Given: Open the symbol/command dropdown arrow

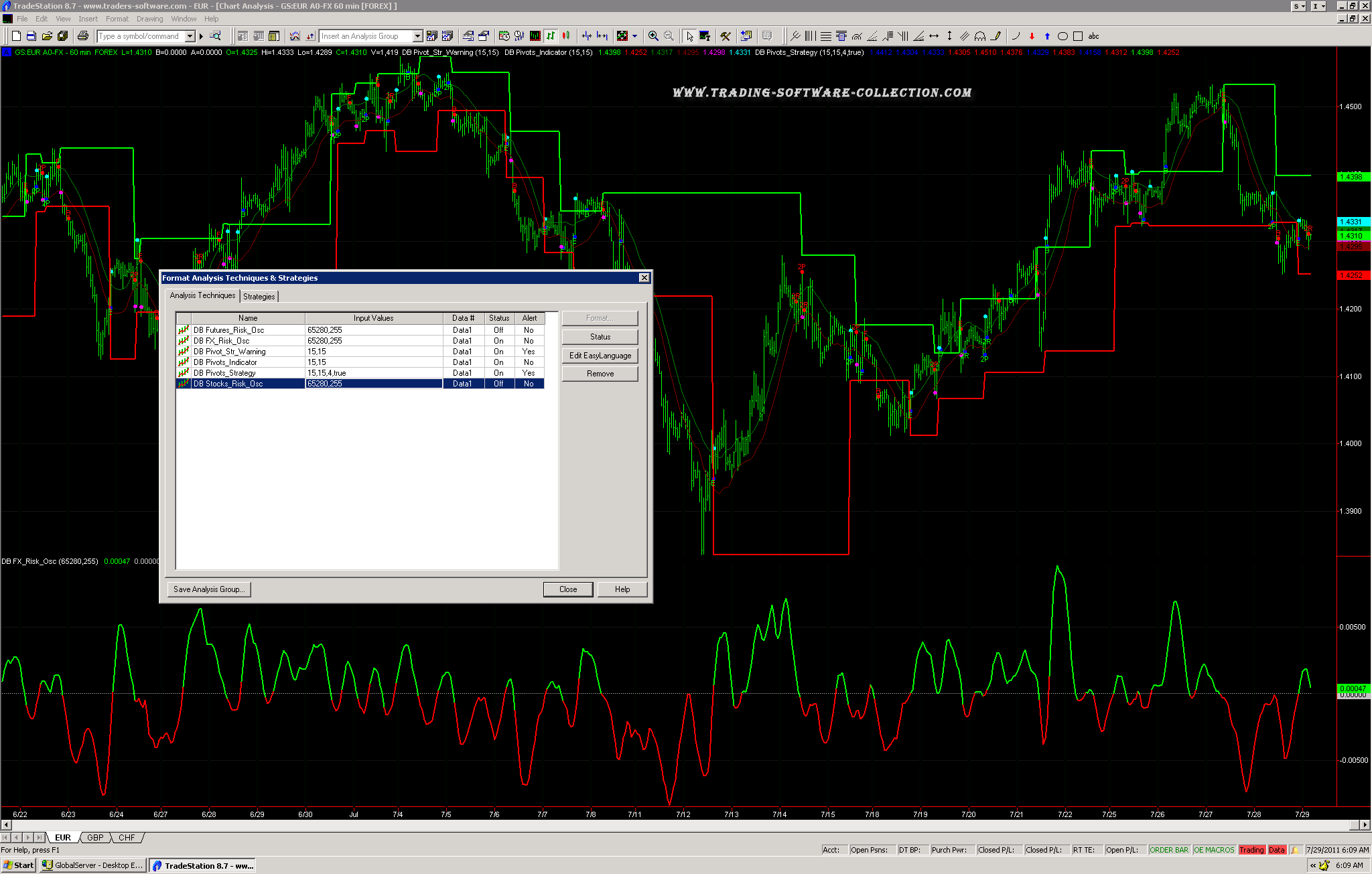Looking at the screenshot, I should 190,36.
